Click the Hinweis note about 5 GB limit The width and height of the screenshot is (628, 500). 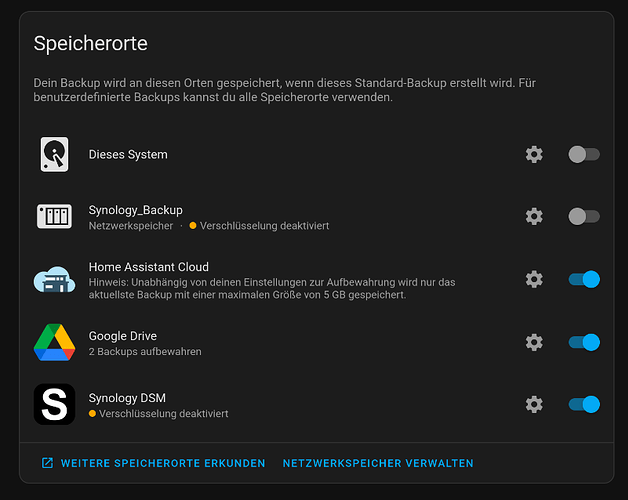coord(272,288)
